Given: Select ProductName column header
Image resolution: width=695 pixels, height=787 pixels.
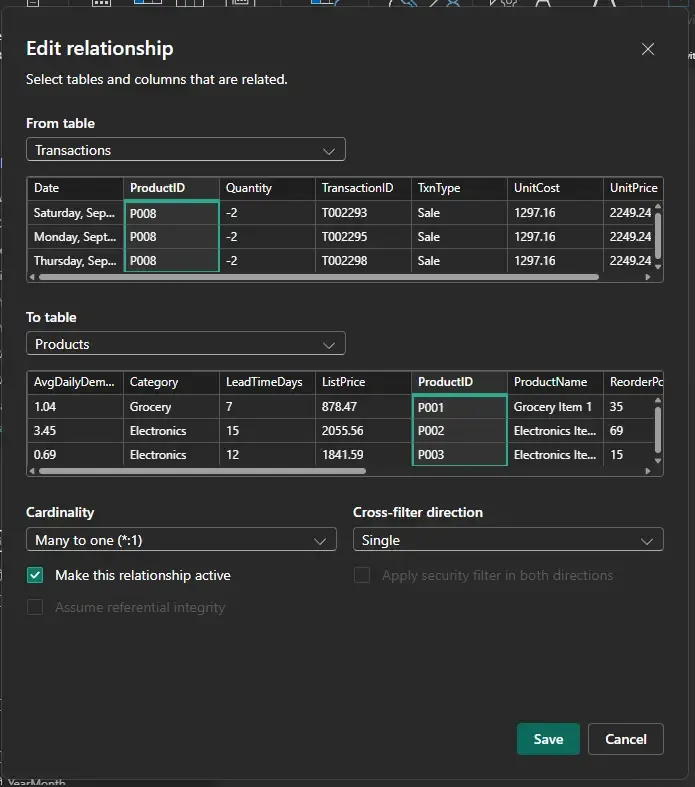Looking at the screenshot, I should coord(555,382).
